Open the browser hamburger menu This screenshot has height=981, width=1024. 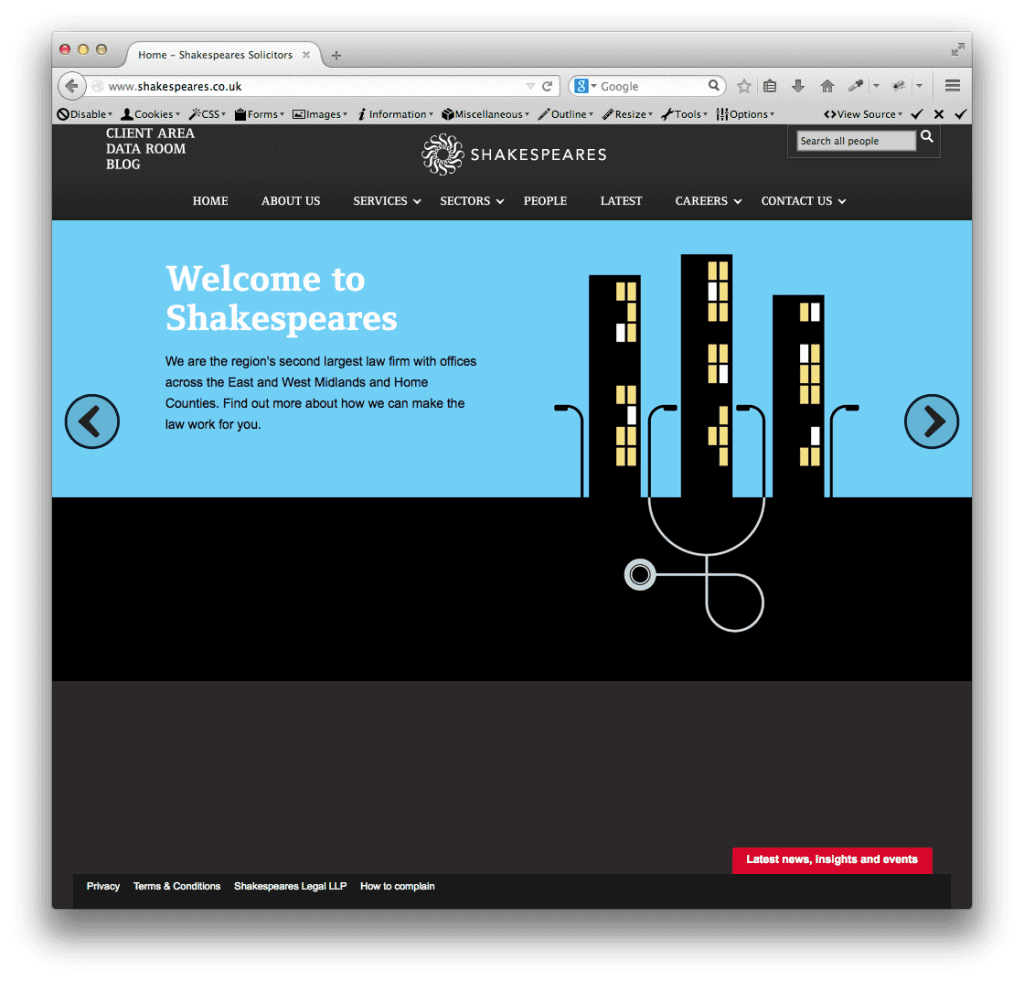pyautogui.click(x=952, y=85)
